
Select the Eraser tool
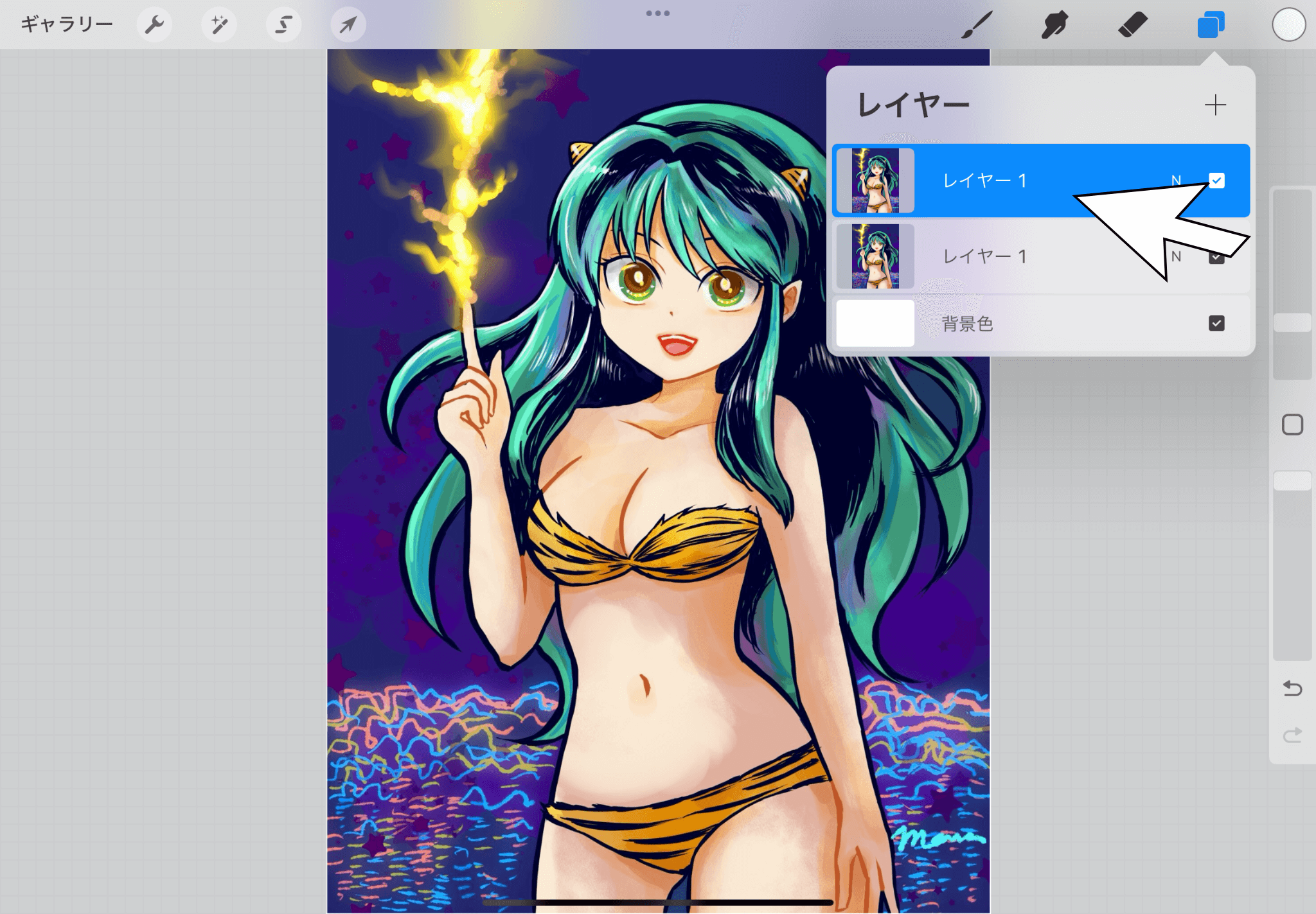[1132, 25]
